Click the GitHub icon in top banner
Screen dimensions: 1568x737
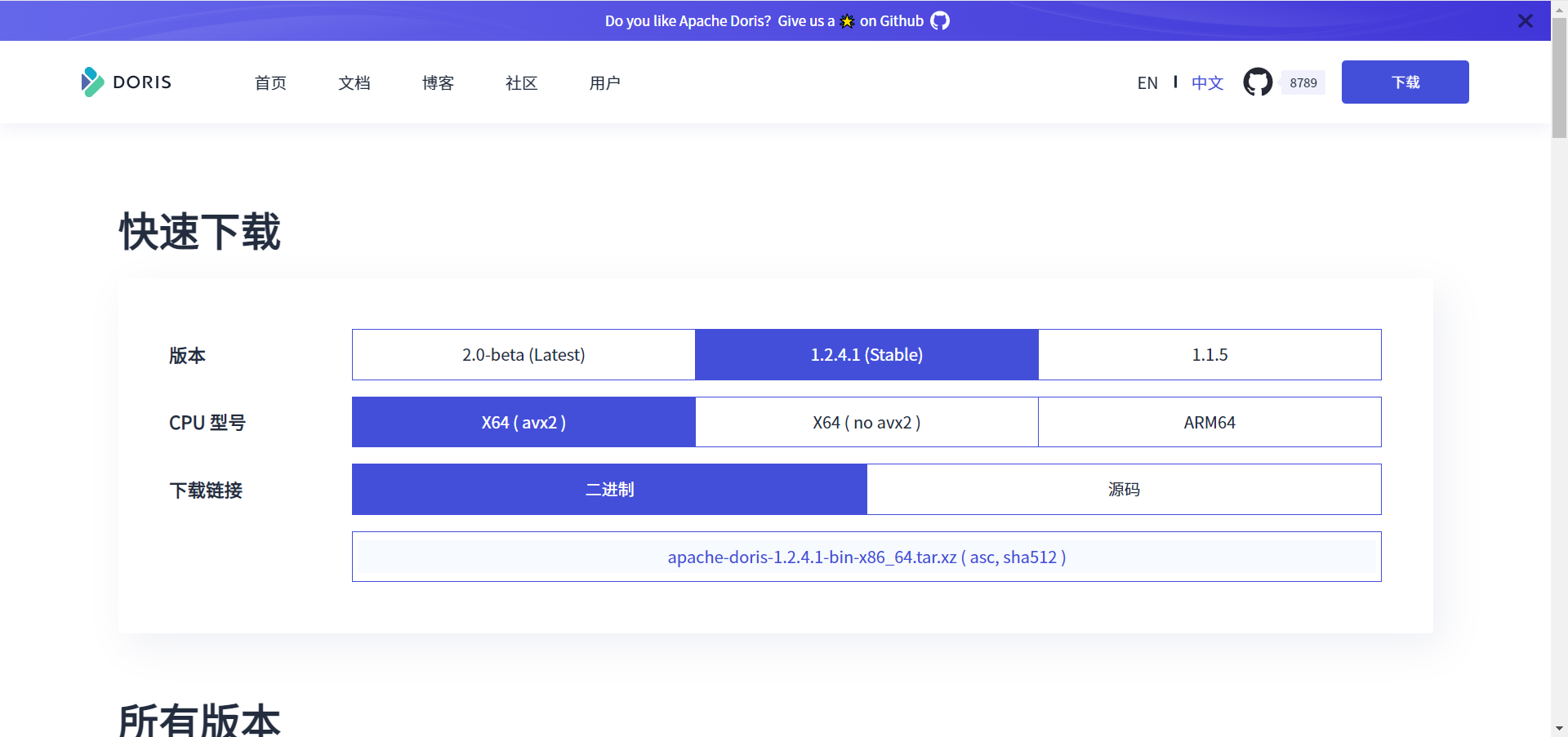[940, 20]
